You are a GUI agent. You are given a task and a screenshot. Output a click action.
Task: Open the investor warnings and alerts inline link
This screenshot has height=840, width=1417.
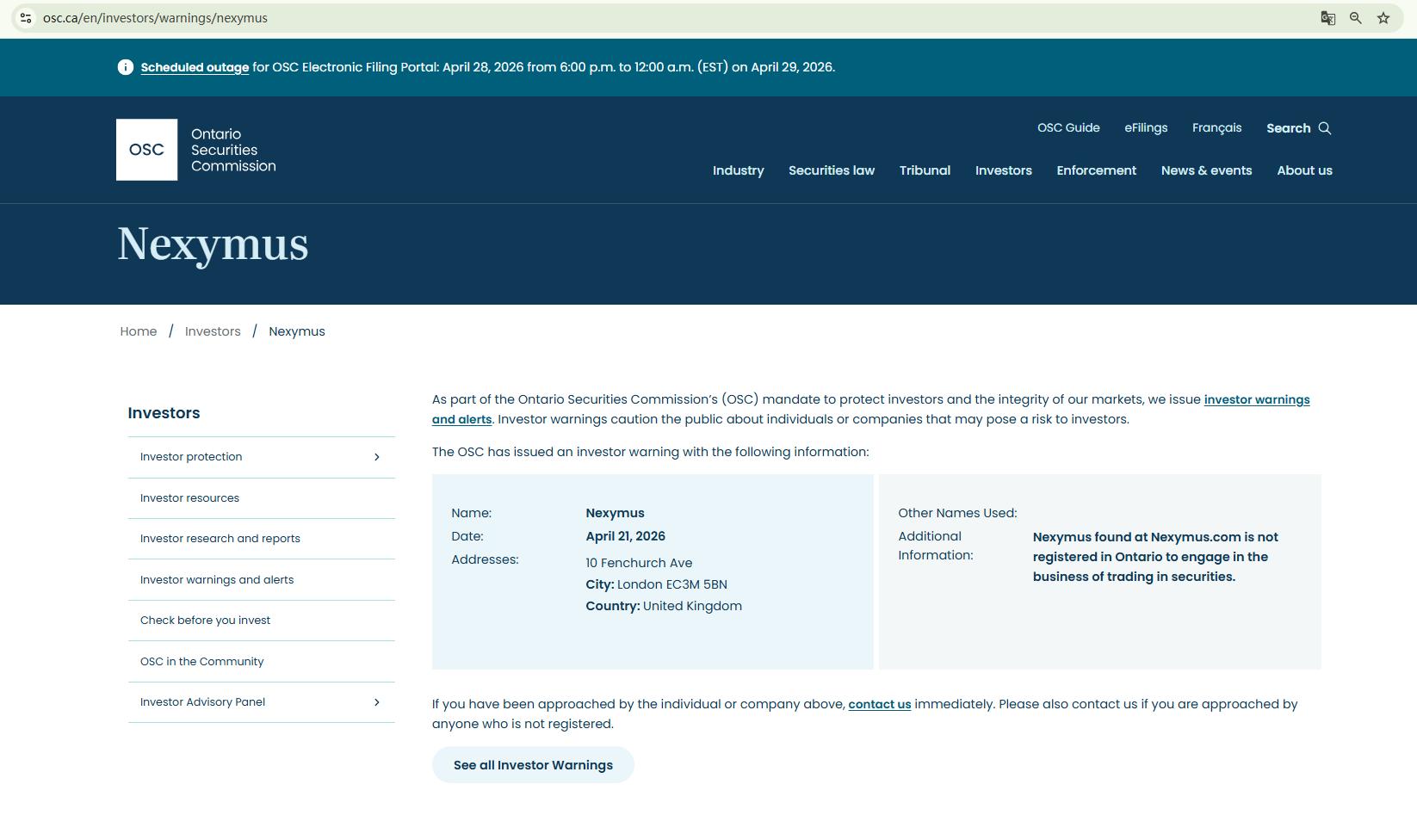coord(1257,399)
